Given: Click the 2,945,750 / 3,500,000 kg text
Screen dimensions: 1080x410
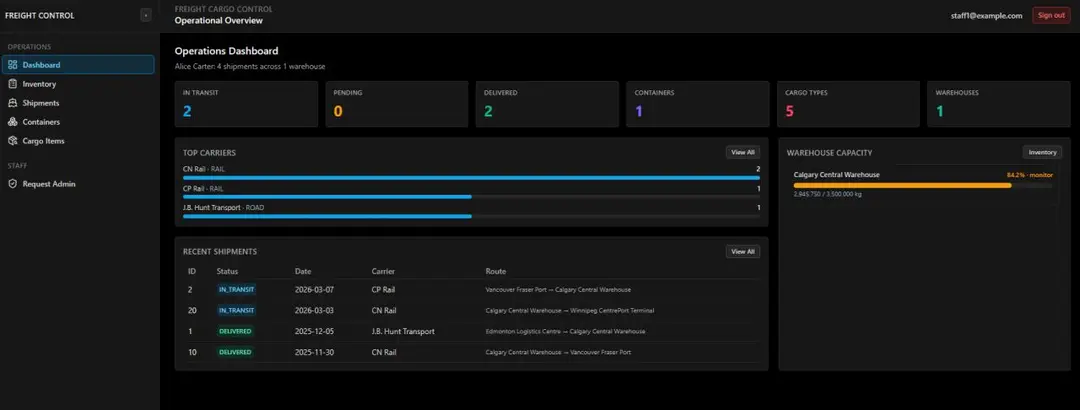Looking at the screenshot, I should tap(827, 194).
